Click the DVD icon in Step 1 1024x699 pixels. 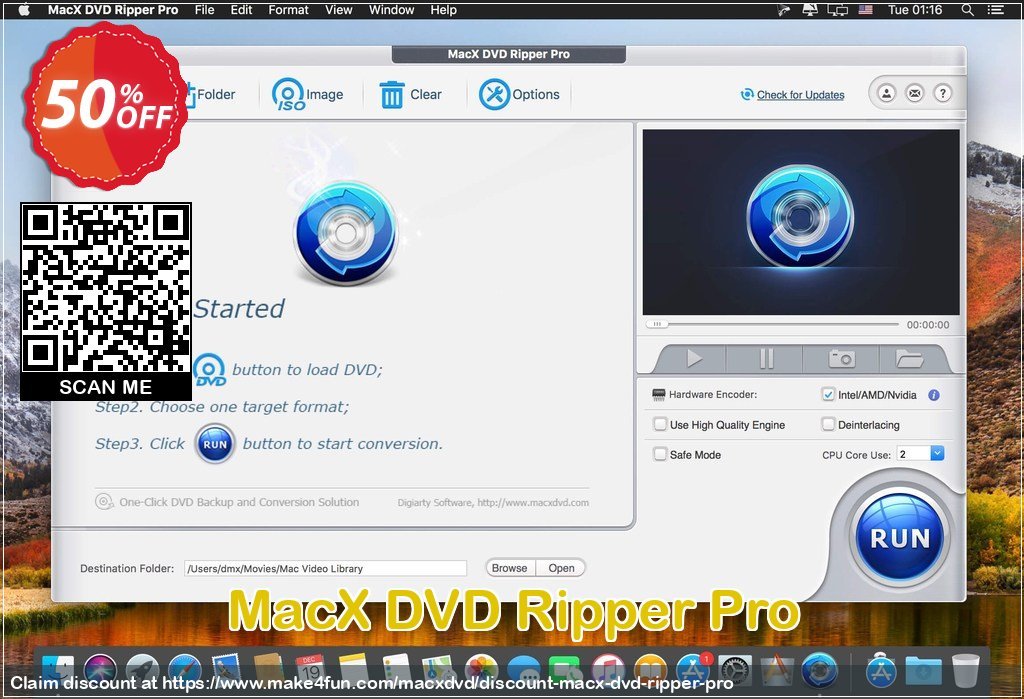[x=210, y=370]
